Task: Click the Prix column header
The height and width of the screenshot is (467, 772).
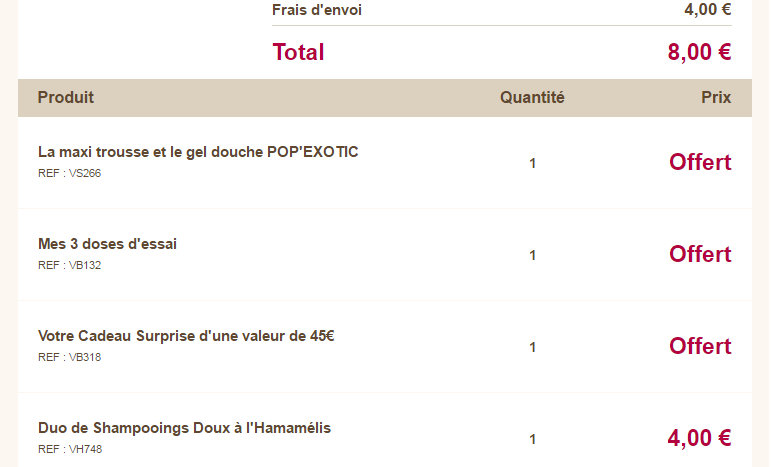Action: pos(716,97)
